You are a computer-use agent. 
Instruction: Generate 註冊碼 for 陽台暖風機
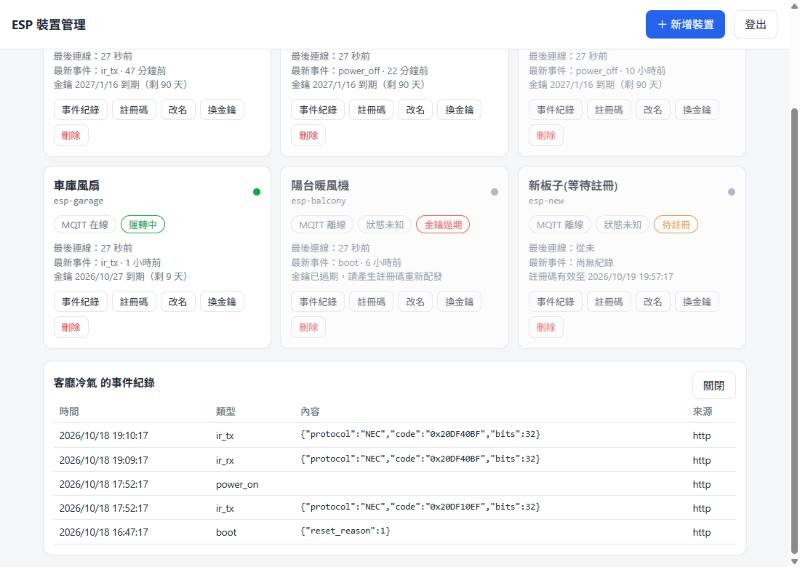point(371,302)
